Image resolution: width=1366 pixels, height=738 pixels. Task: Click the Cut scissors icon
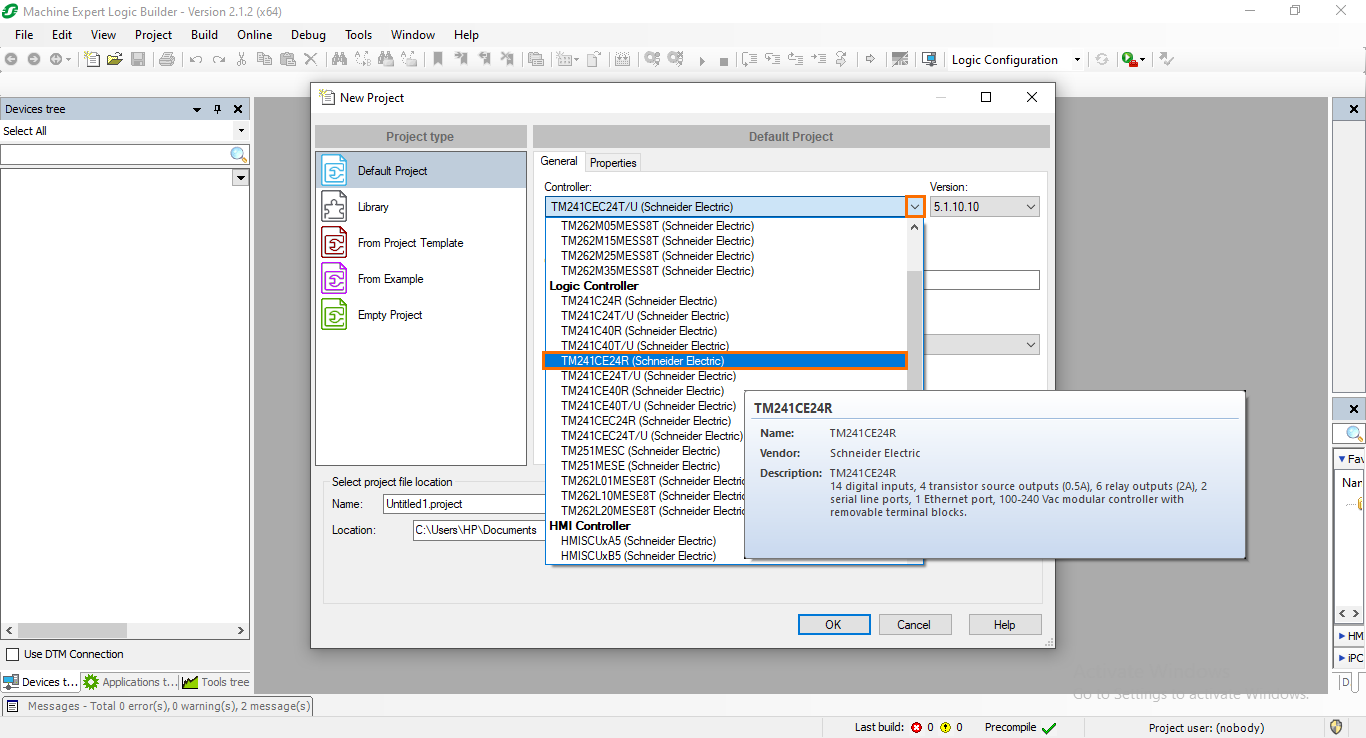click(x=241, y=60)
